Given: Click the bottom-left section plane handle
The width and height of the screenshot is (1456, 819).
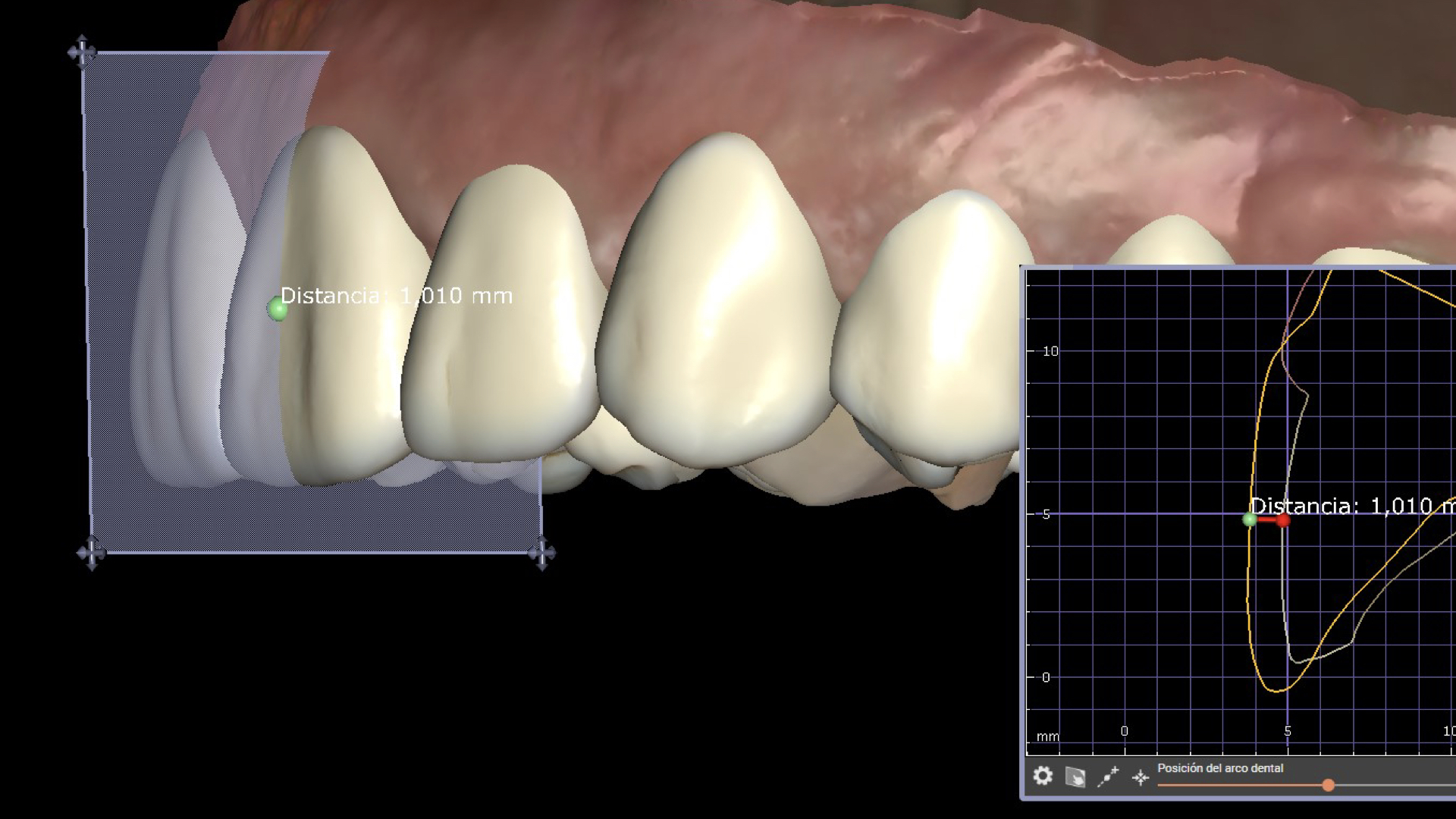Looking at the screenshot, I should click(91, 553).
